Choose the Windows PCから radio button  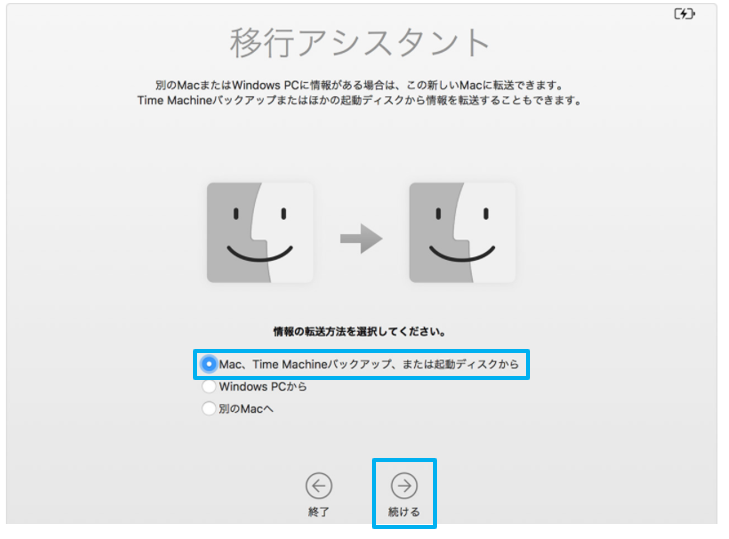[x=209, y=386]
